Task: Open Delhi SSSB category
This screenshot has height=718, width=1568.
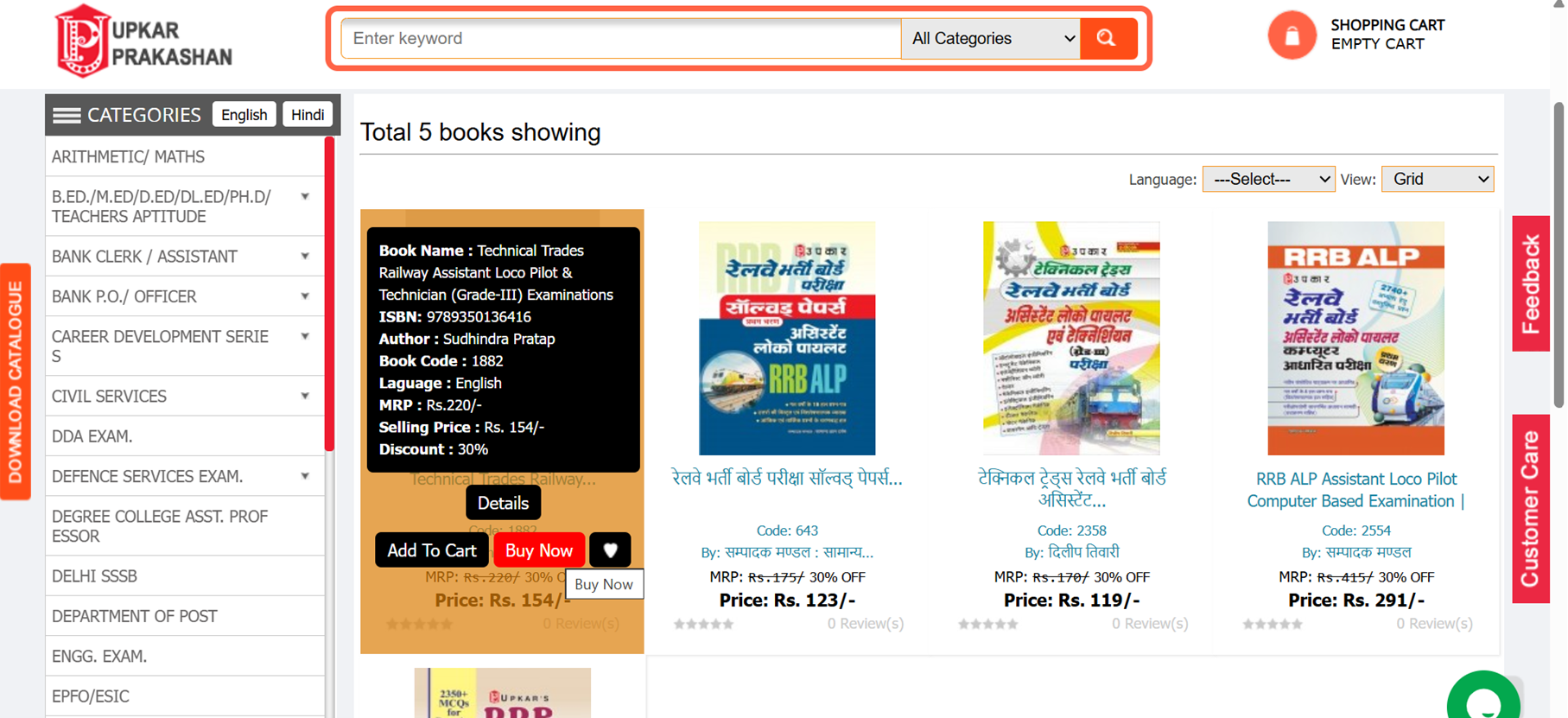Action: pos(185,576)
